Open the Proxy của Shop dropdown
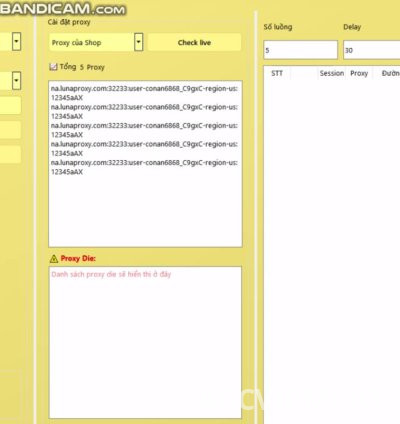The image size is (400, 424). pos(96,42)
